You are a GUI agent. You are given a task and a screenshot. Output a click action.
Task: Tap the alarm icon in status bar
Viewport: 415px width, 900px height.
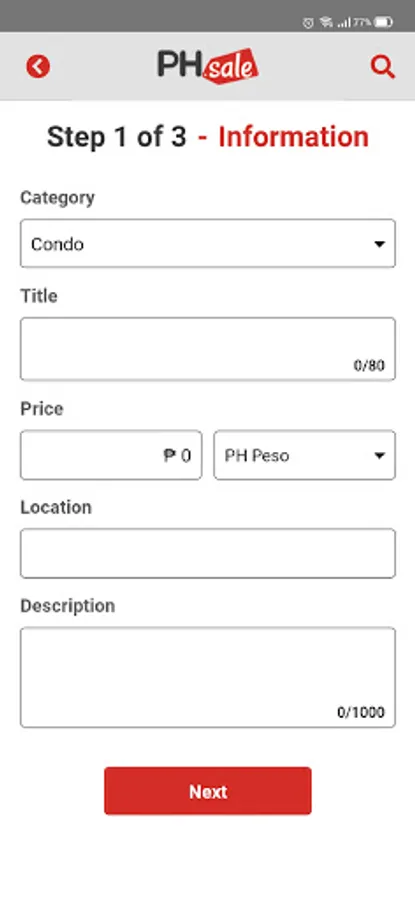pos(308,22)
